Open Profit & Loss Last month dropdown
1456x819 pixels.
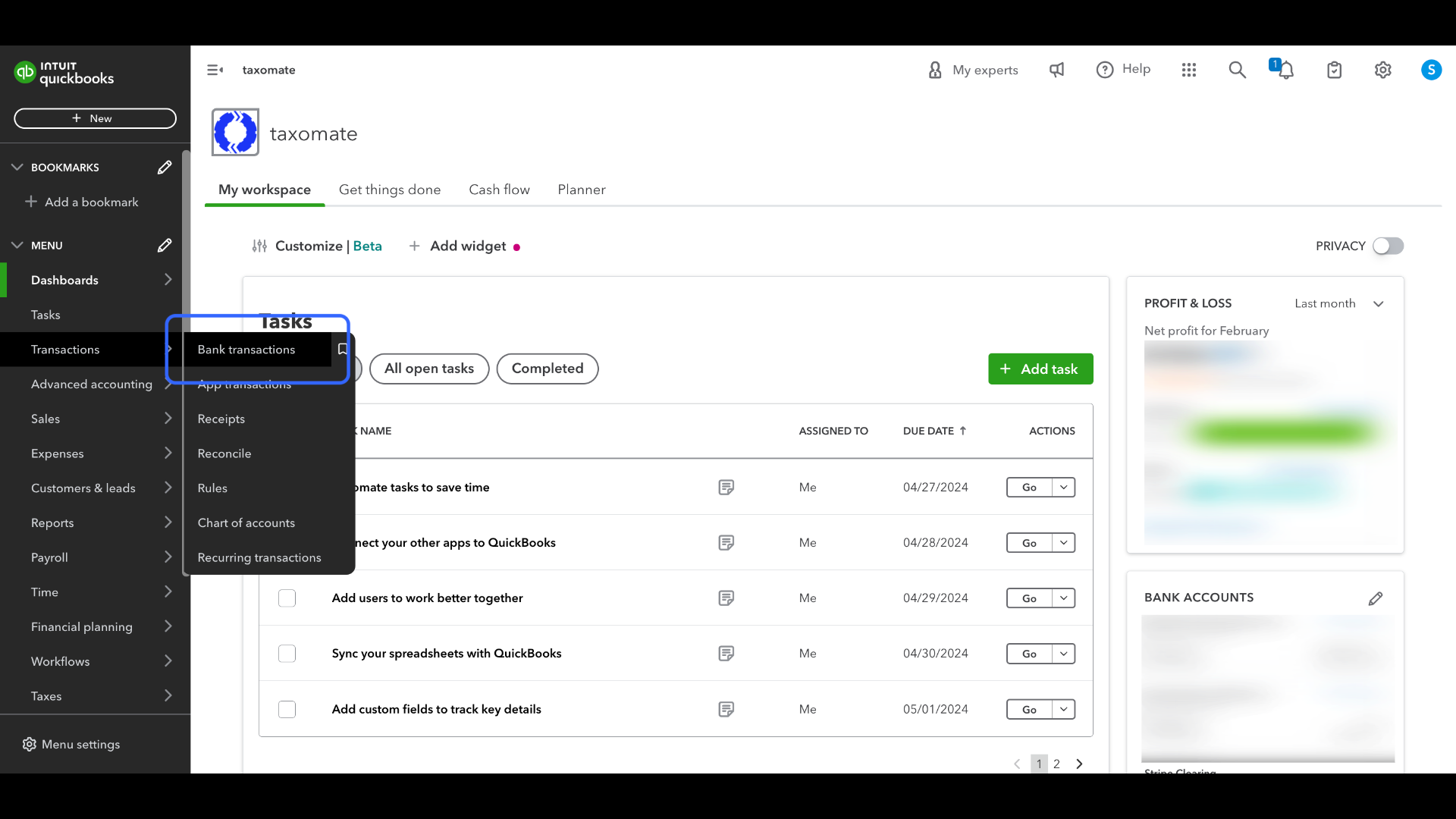(x=1339, y=303)
